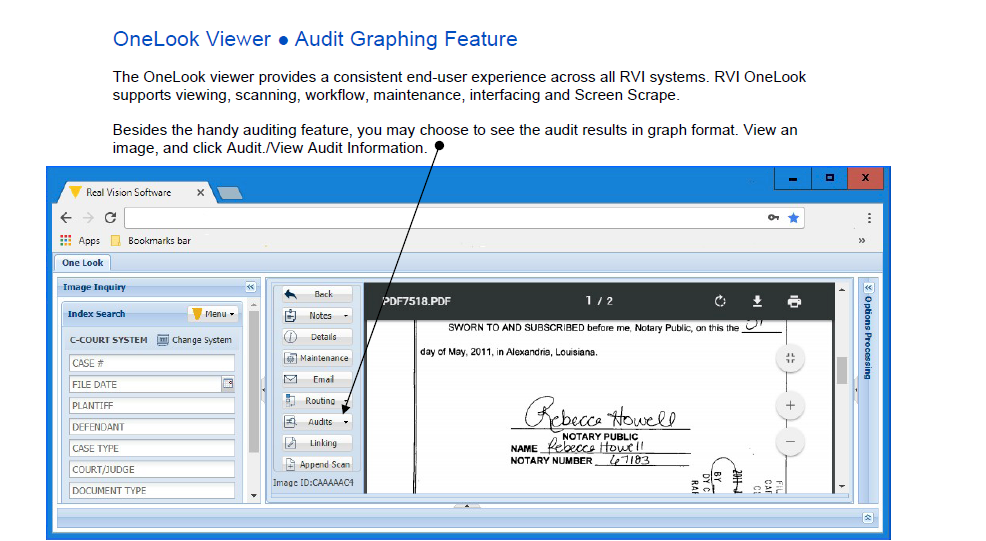986x541 pixels.
Task: Click the PDF viewer scrollbar up arrow
Action: (x=842, y=290)
